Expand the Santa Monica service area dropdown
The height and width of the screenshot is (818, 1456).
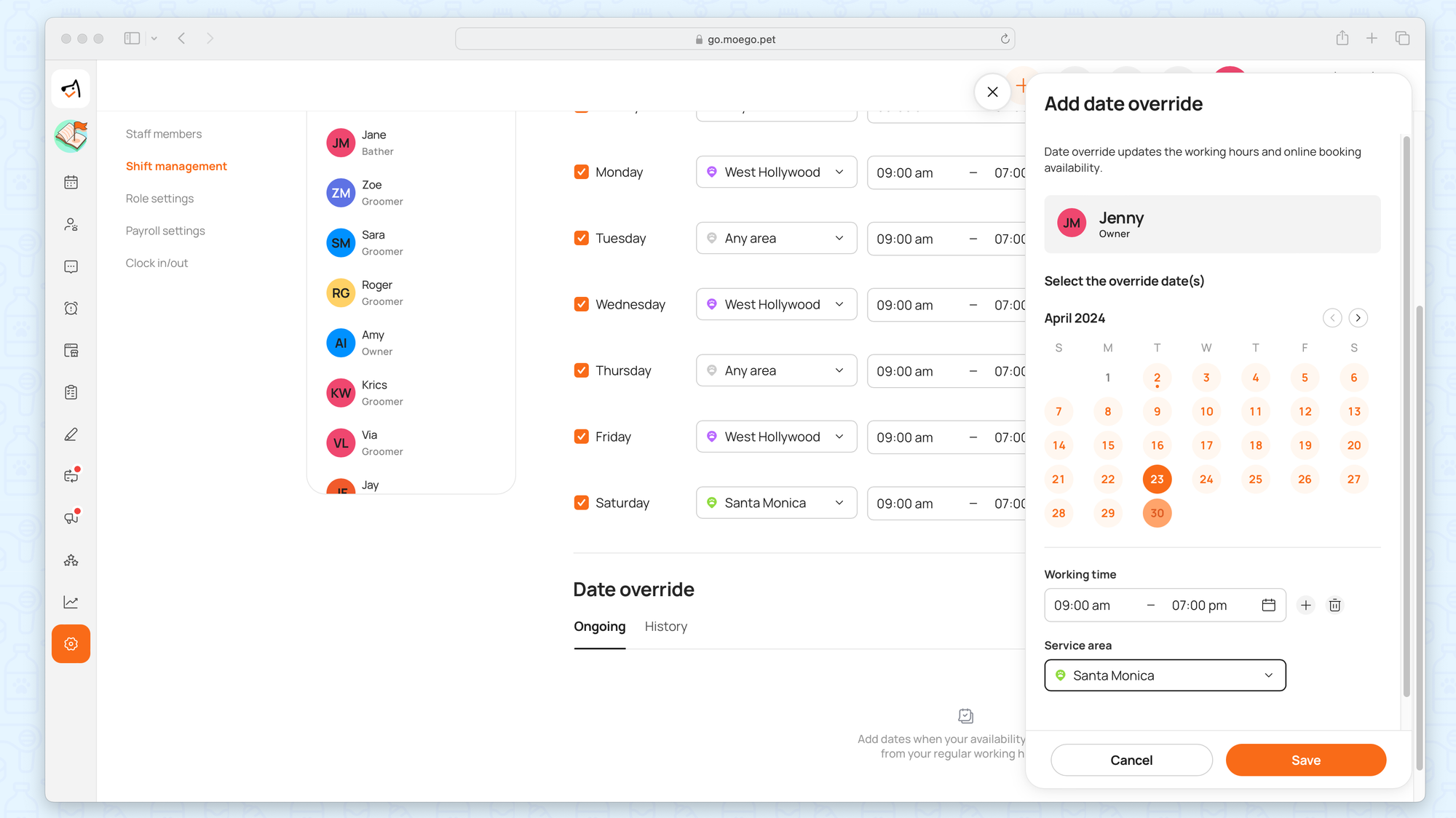[1165, 675]
